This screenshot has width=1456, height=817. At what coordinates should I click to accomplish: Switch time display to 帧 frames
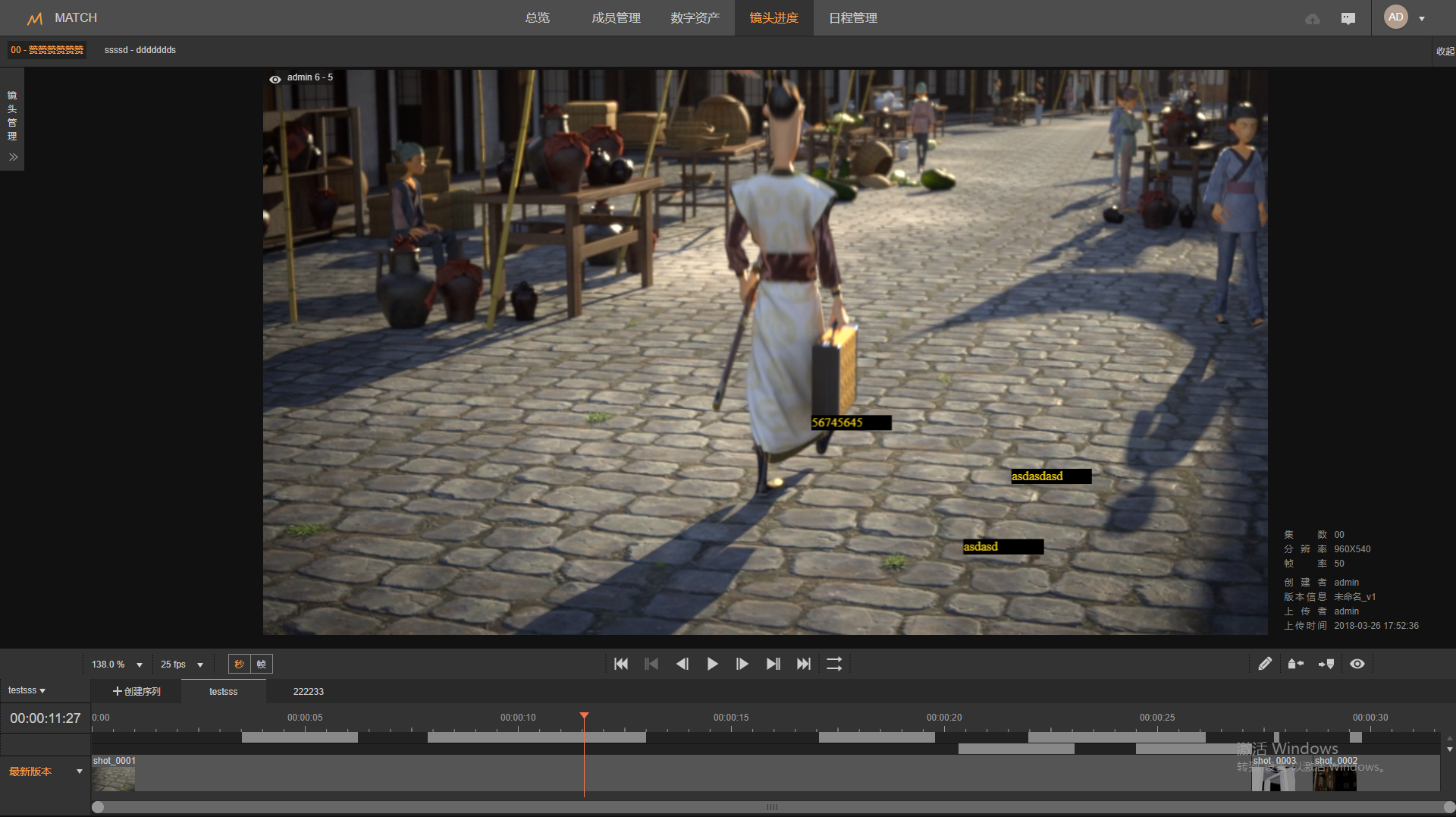coord(262,665)
